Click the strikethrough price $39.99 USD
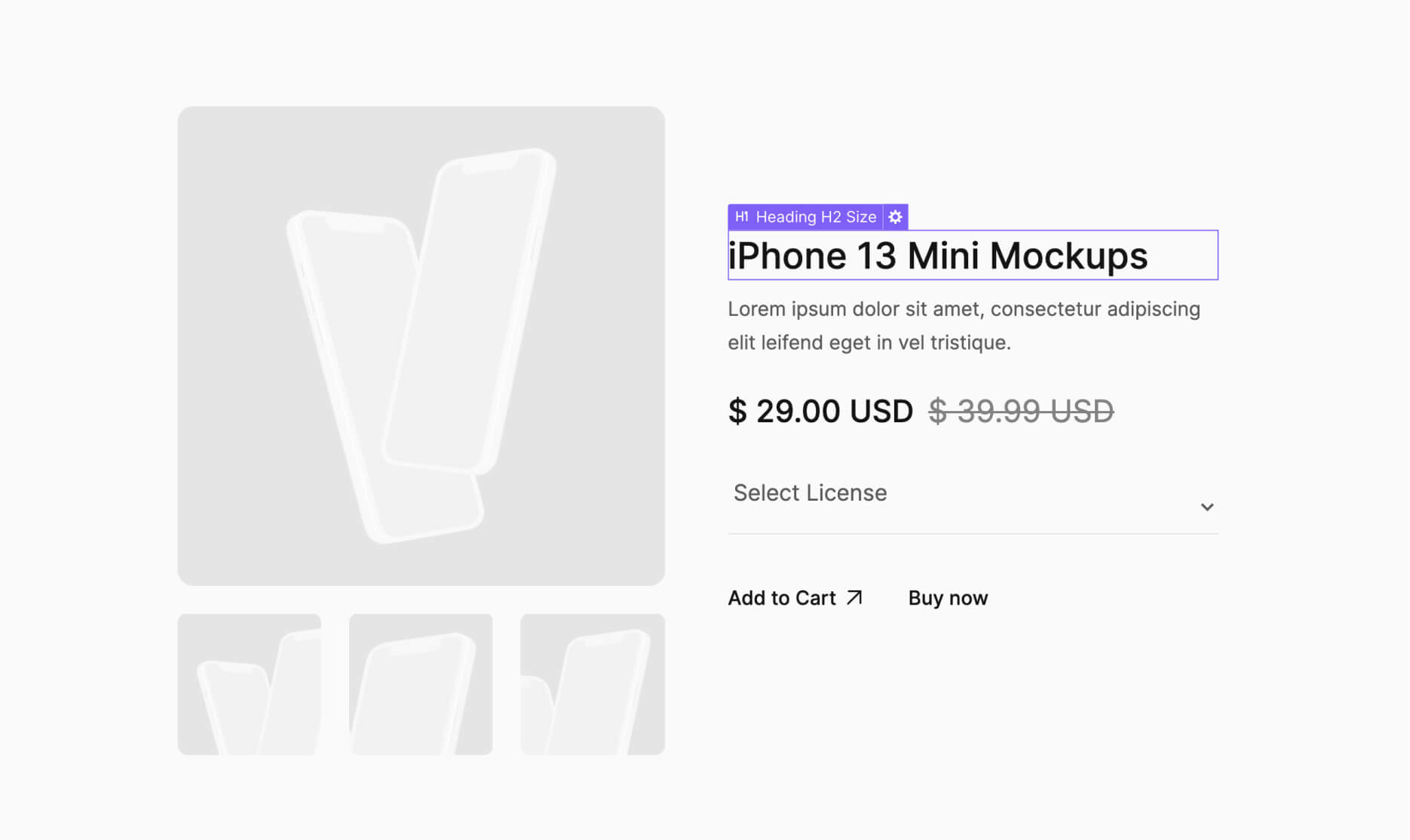Image resolution: width=1410 pixels, height=840 pixels. pyautogui.click(x=1021, y=411)
